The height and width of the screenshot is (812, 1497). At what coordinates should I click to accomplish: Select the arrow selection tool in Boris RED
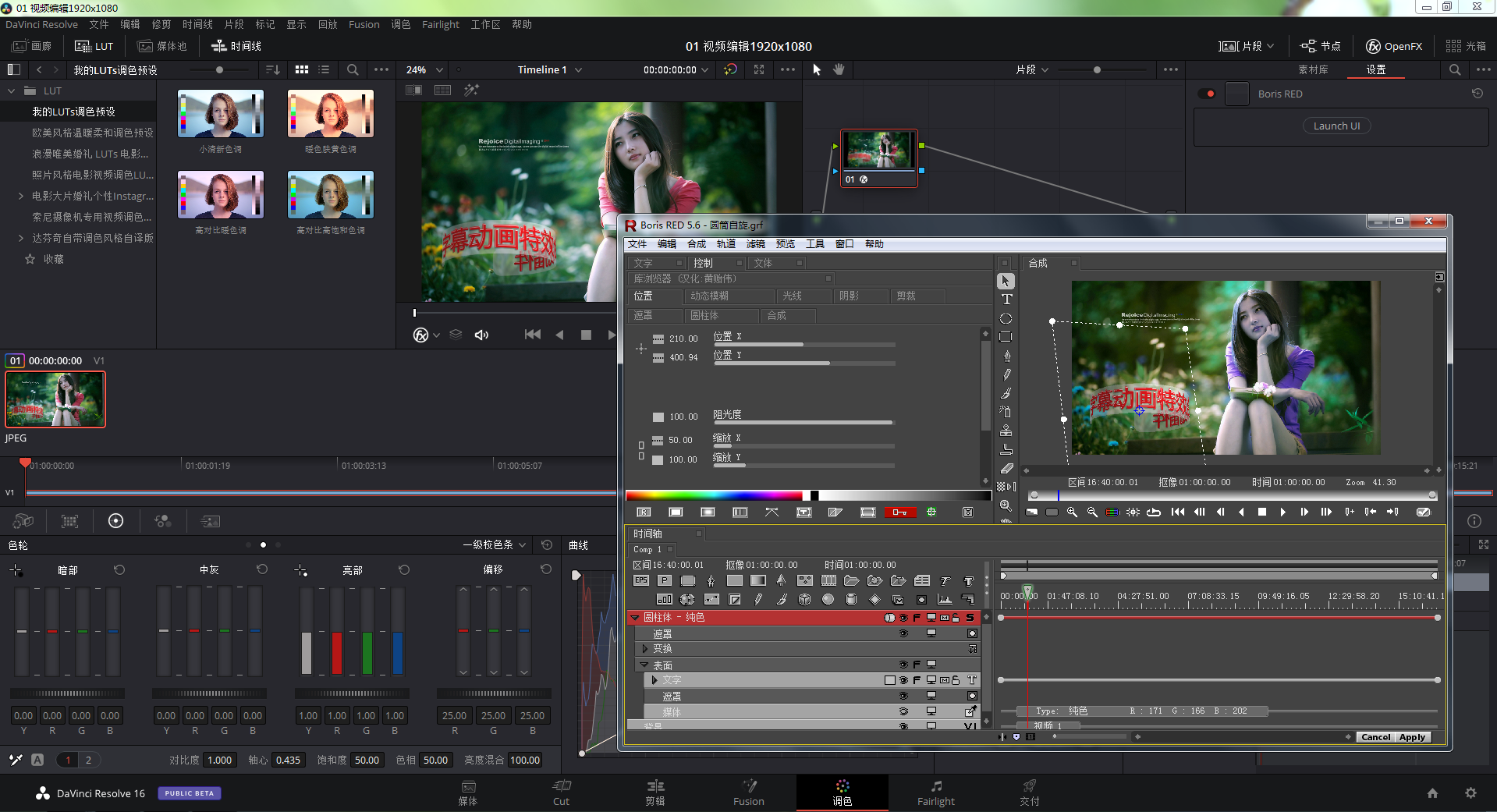pos(1006,281)
